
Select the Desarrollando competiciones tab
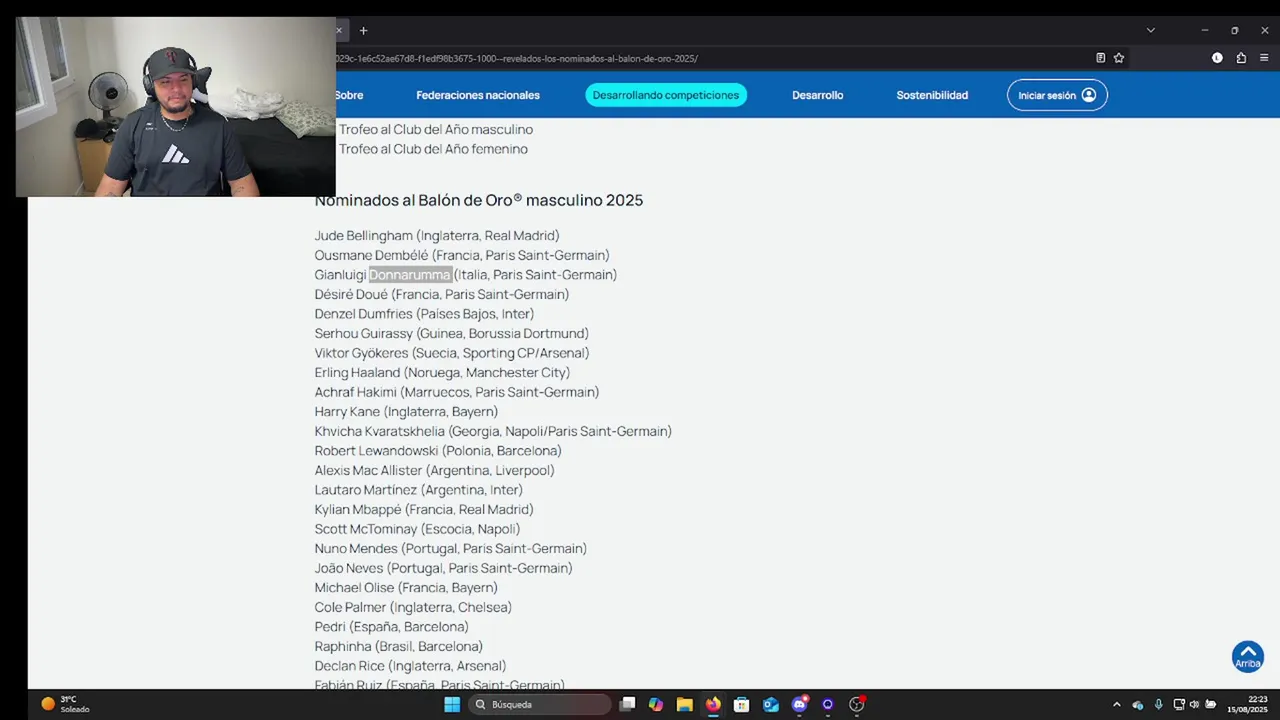pyautogui.click(x=666, y=95)
